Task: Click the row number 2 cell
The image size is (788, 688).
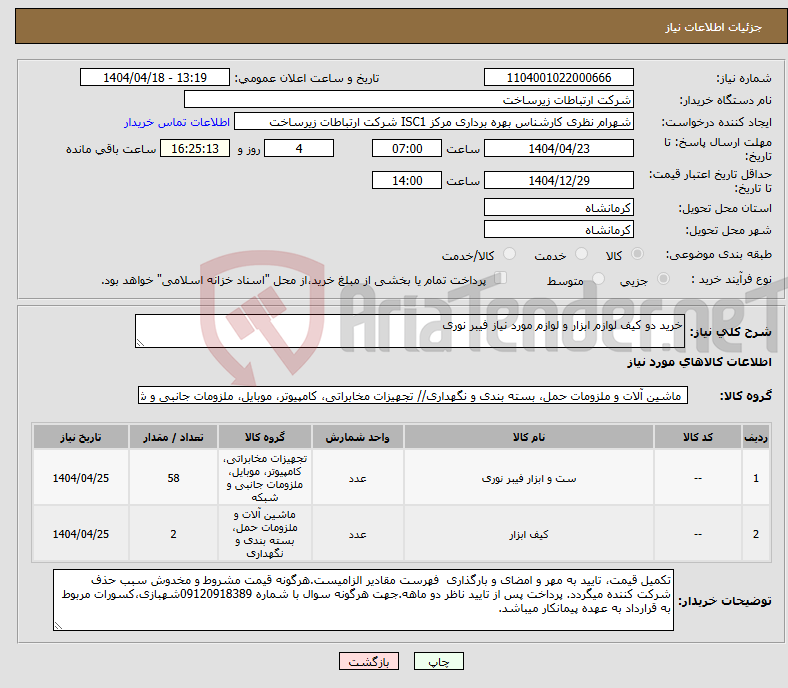Action: (755, 534)
